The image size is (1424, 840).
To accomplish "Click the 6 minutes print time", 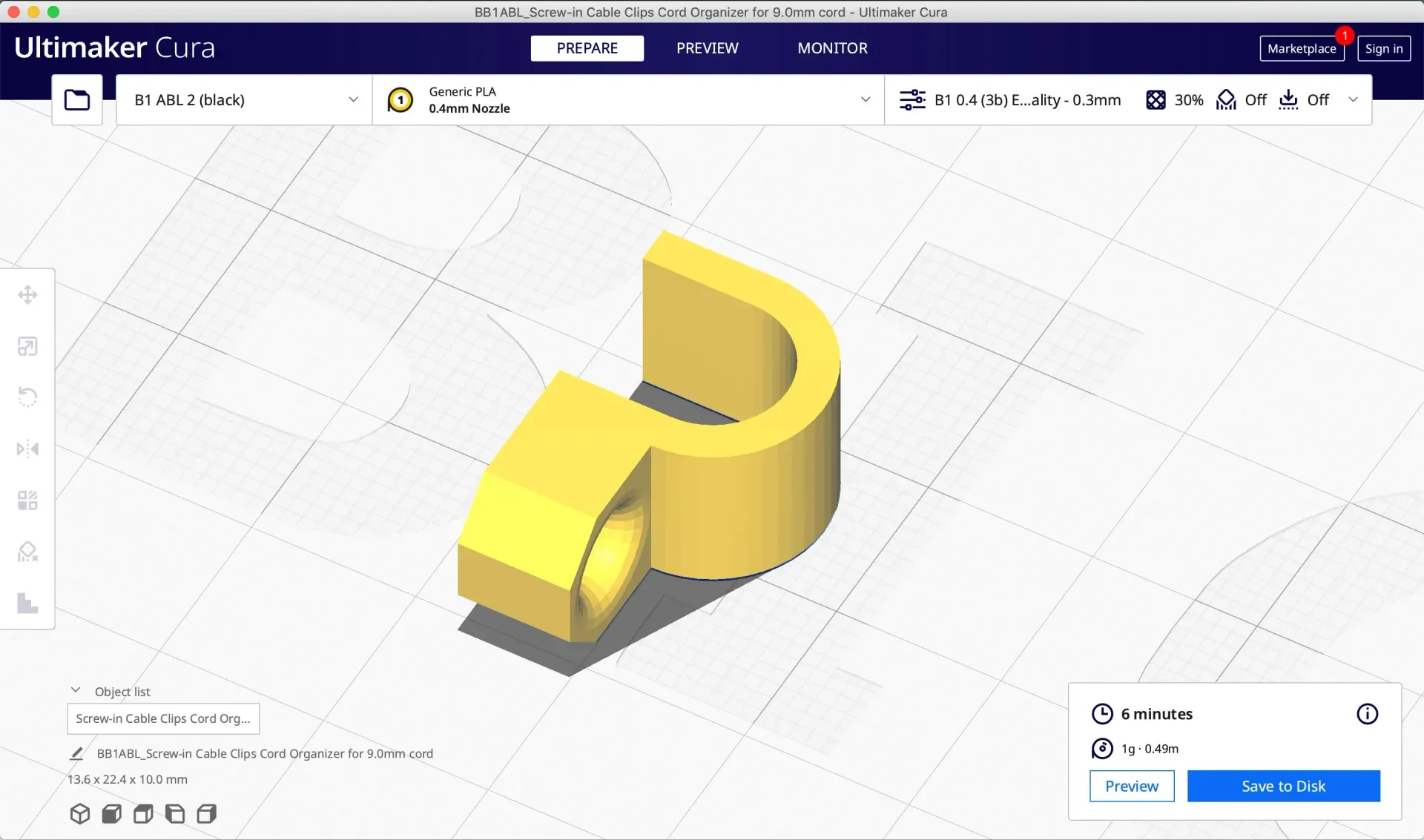I will tap(1157, 714).
